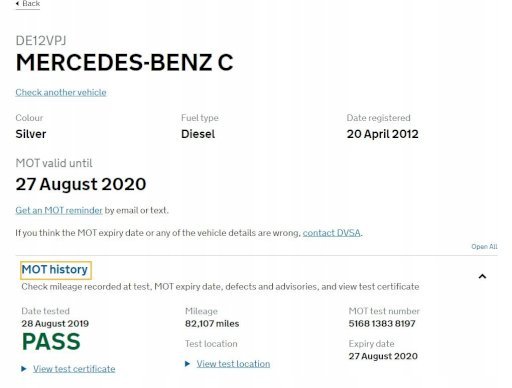
Task: Expand View test certificate details
Action: coord(74,369)
